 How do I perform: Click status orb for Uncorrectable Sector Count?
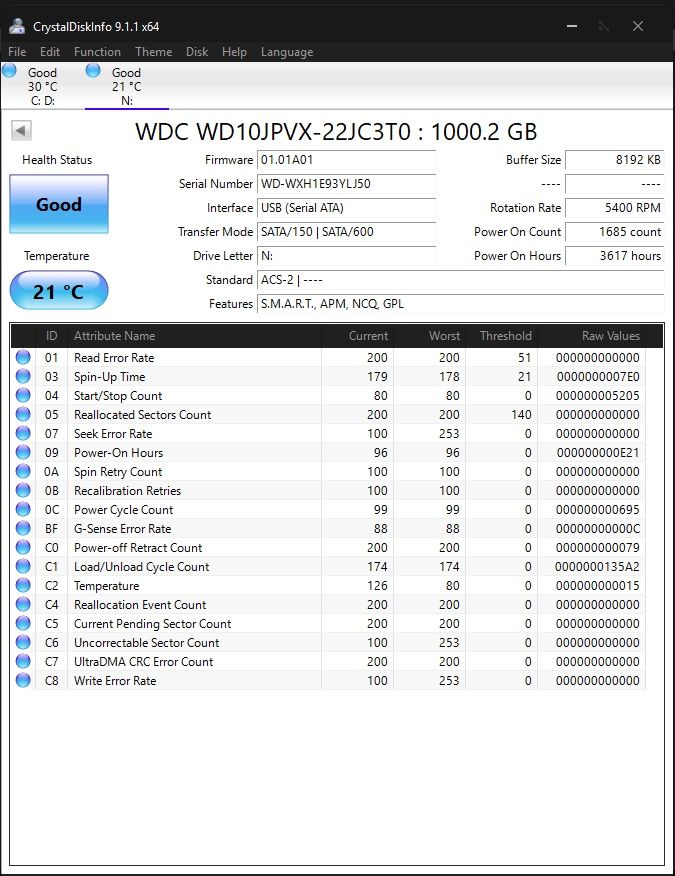pos(23,642)
